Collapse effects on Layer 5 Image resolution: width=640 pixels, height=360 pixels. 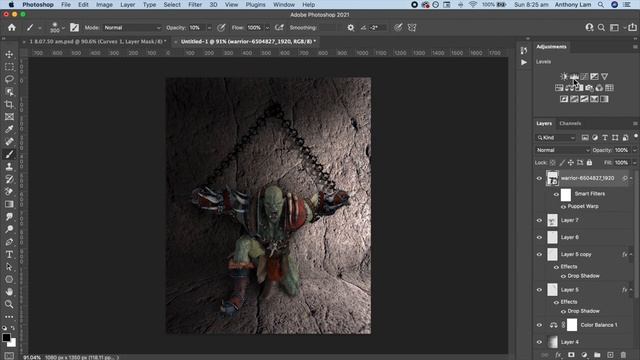click(631, 290)
